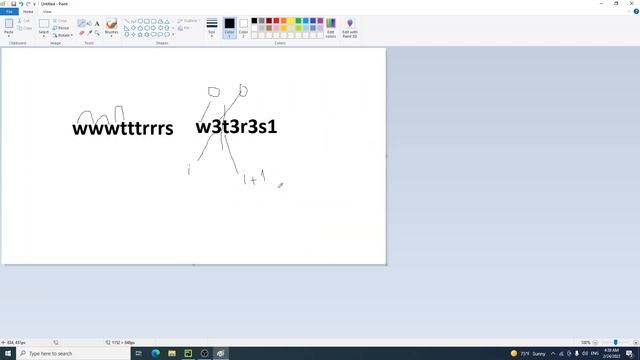Click Edit with Paint 3D
640x360 pixels.
tap(350, 28)
